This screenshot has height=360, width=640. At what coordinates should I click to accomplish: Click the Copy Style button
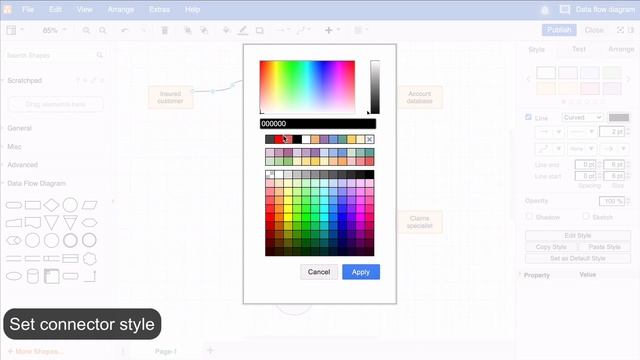[551, 247]
